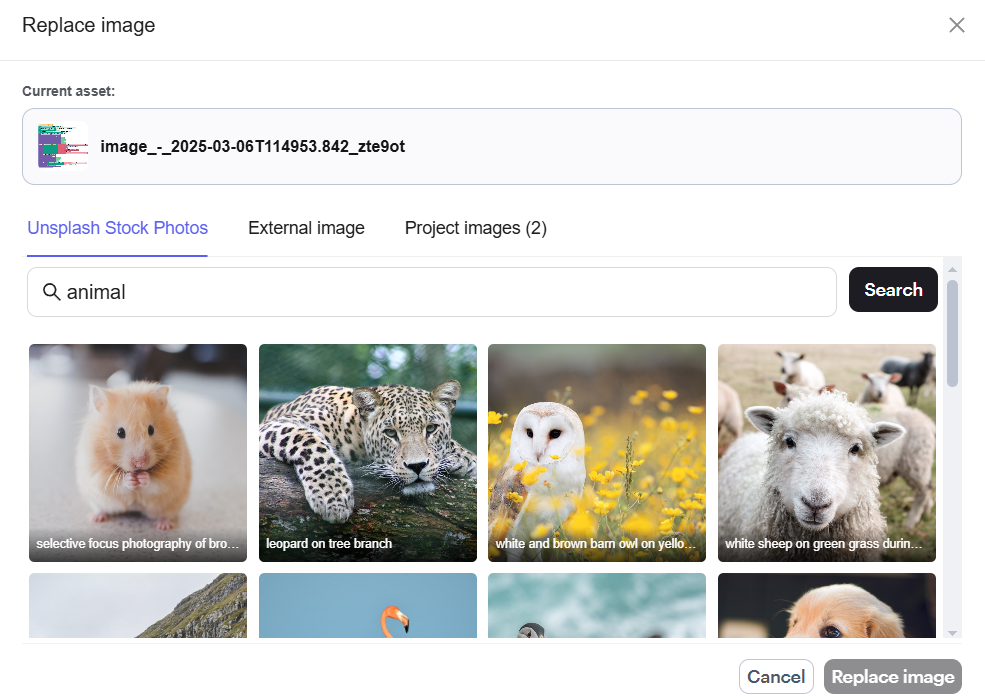Select the Unsplash Stock Photos tab
The width and height of the screenshot is (985, 700).
coord(117,227)
